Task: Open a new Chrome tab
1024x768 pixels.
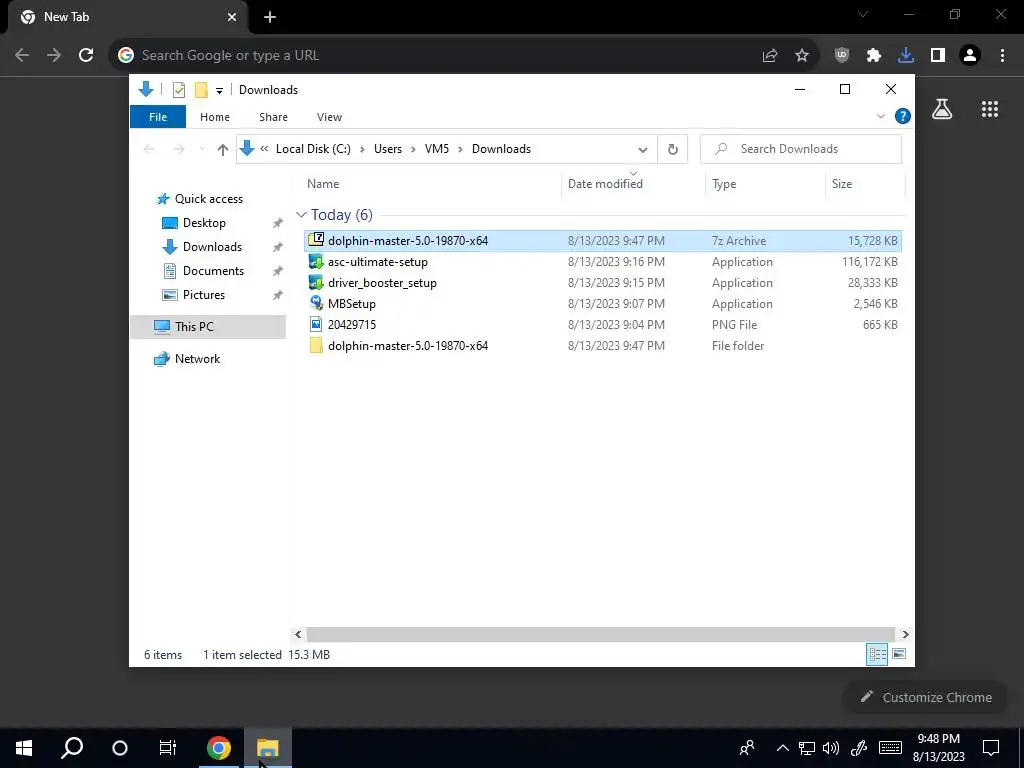Action: coord(270,17)
